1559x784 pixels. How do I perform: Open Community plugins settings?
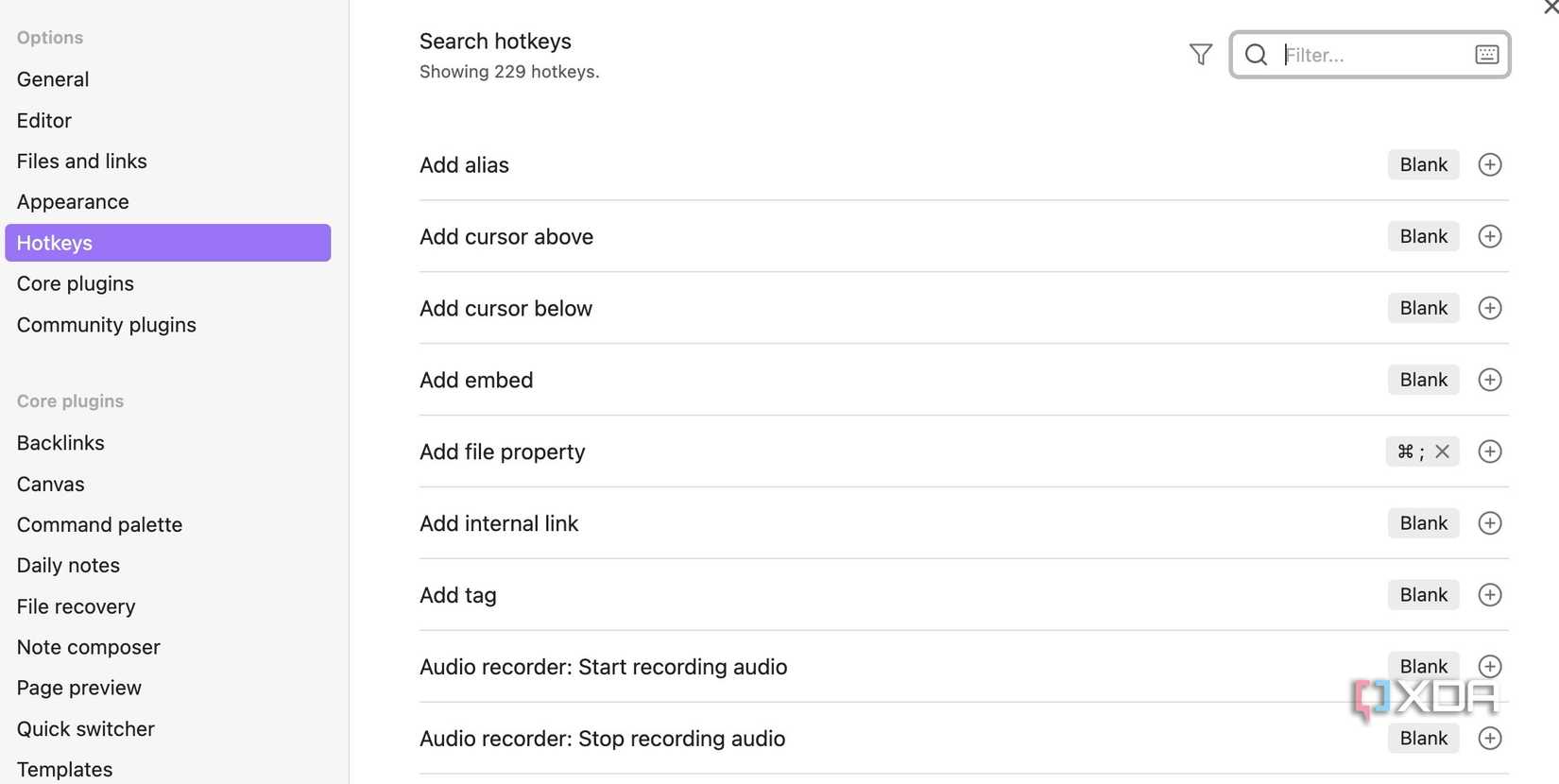(x=107, y=325)
